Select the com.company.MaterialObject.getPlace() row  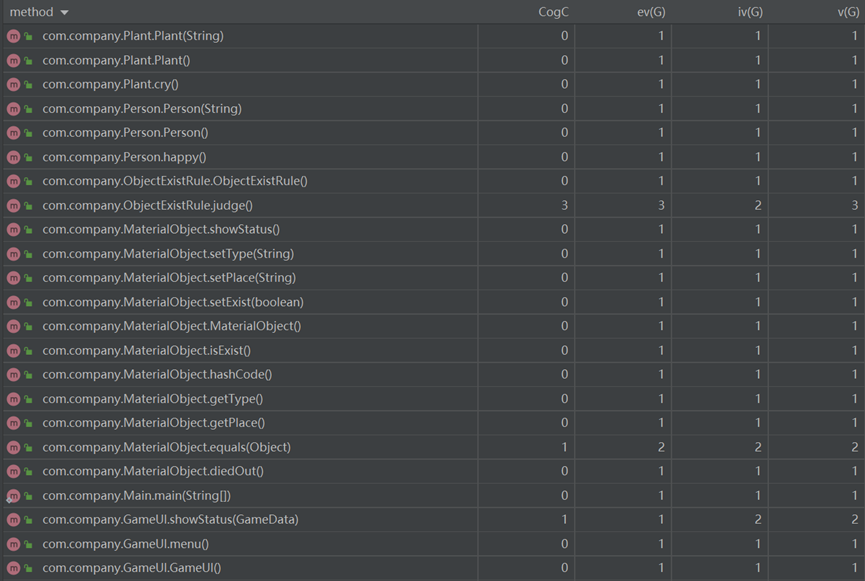(152, 423)
